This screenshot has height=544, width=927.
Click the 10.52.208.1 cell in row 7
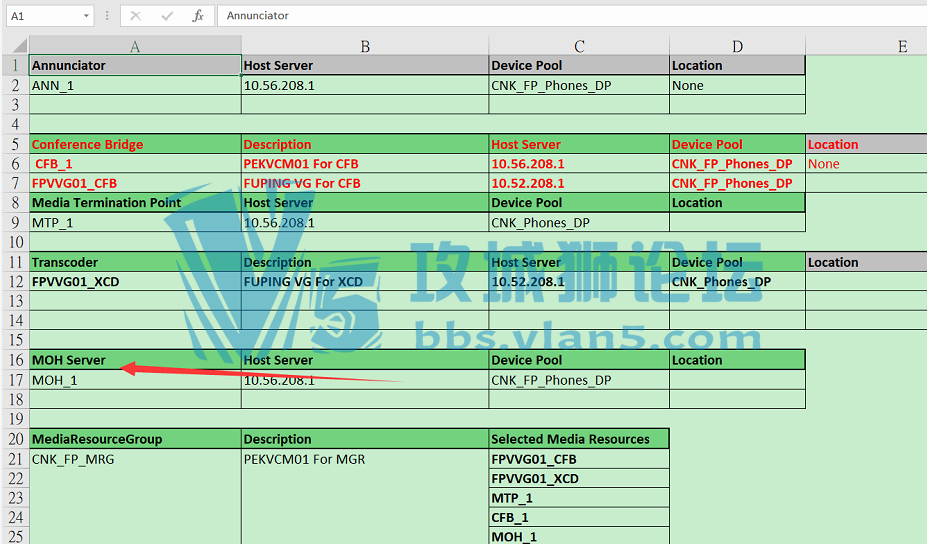579,183
